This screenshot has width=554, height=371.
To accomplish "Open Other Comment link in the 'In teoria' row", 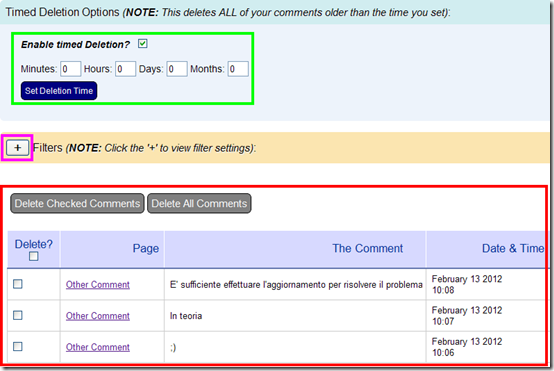I will pyautogui.click(x=98, y=316).
